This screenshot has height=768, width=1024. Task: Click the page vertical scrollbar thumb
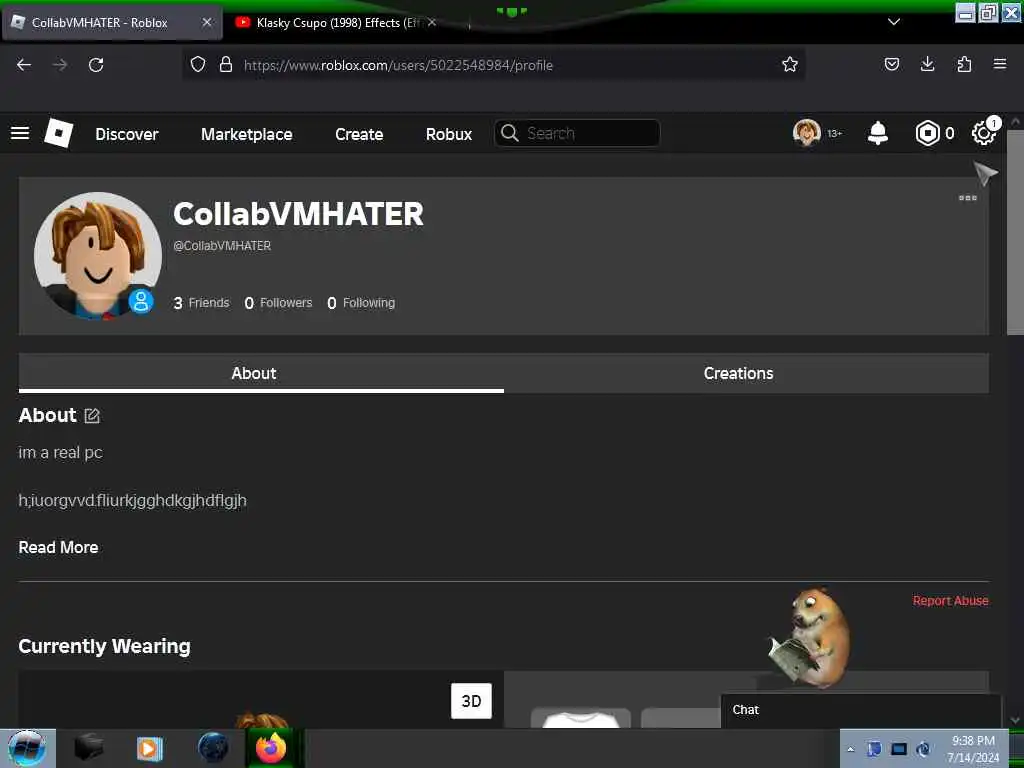coord(1015,232)
